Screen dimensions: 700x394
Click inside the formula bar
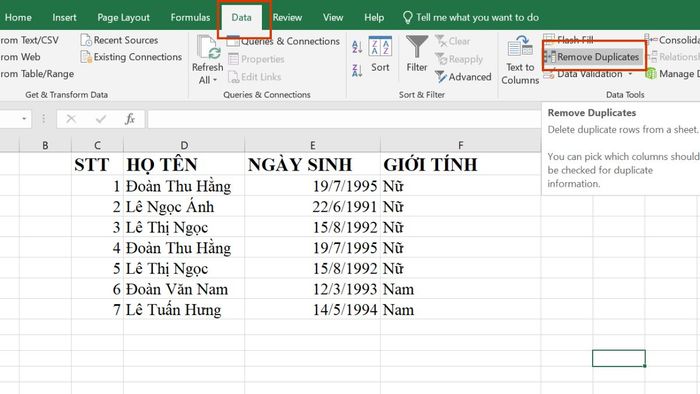click(344, 119)
